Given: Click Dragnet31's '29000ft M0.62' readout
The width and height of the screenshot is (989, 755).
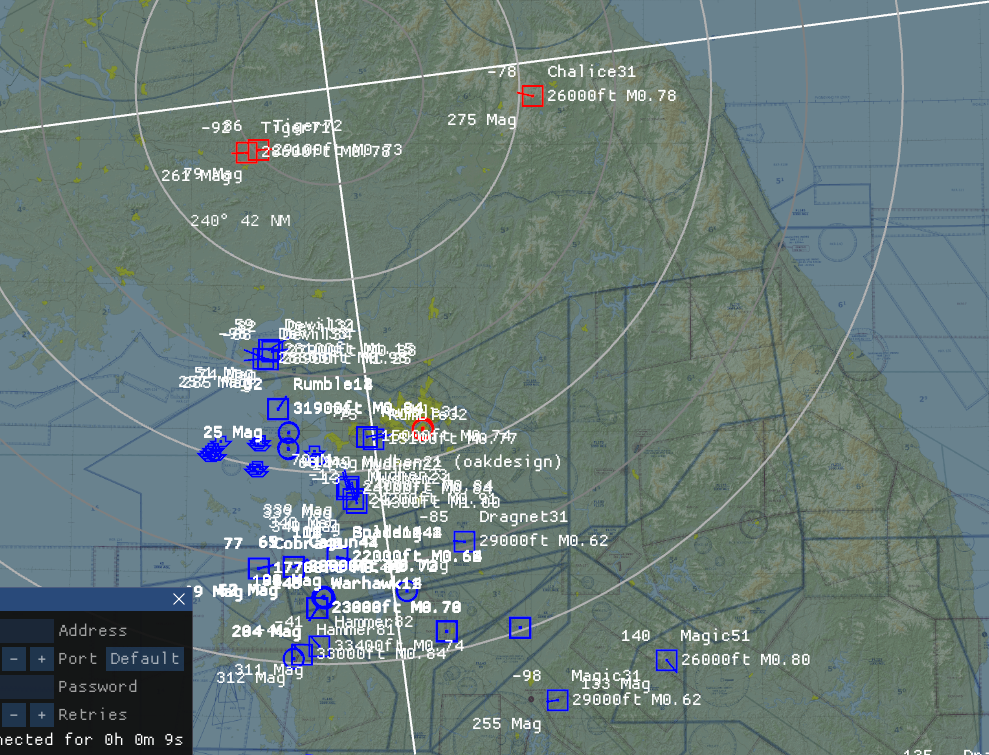Looking at the screenshot, I should point(544,541).
